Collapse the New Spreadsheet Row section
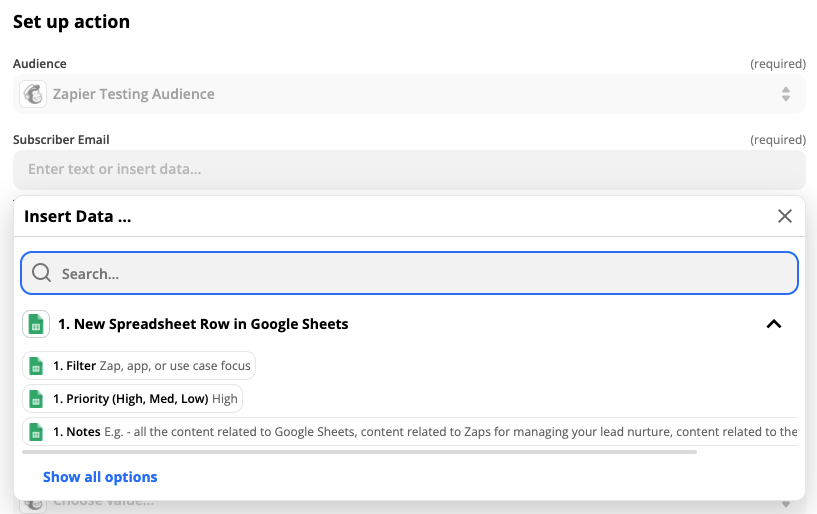 tap(773, 324)
